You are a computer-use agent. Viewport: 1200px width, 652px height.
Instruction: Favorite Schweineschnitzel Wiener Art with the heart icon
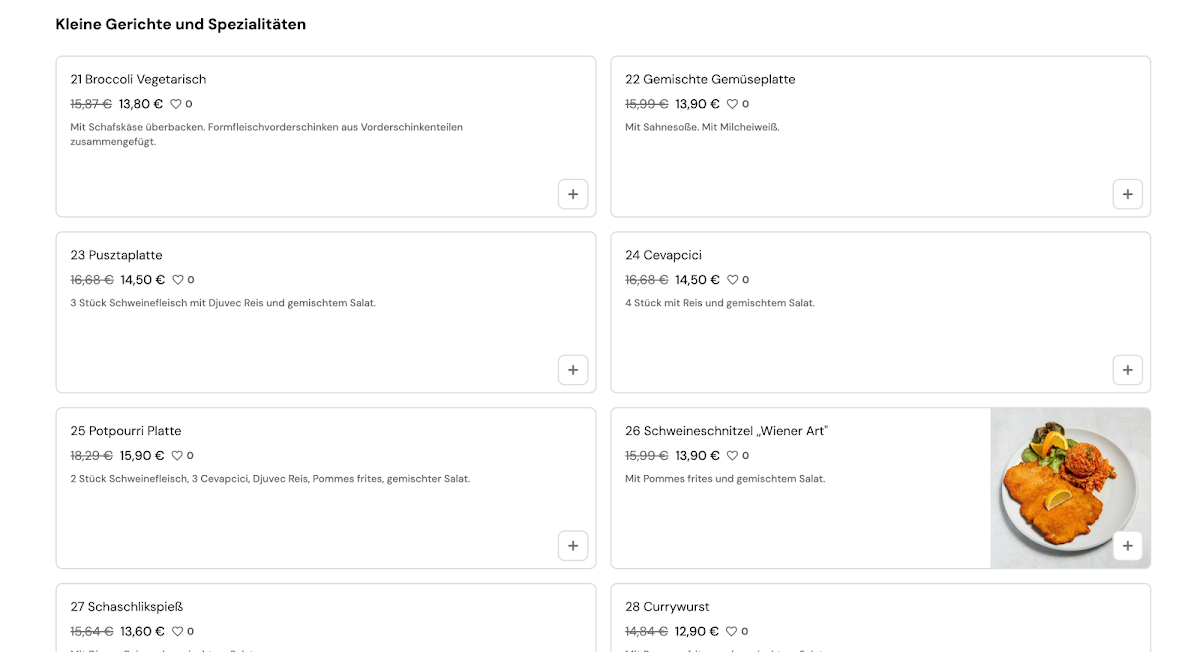click(732, 456)
